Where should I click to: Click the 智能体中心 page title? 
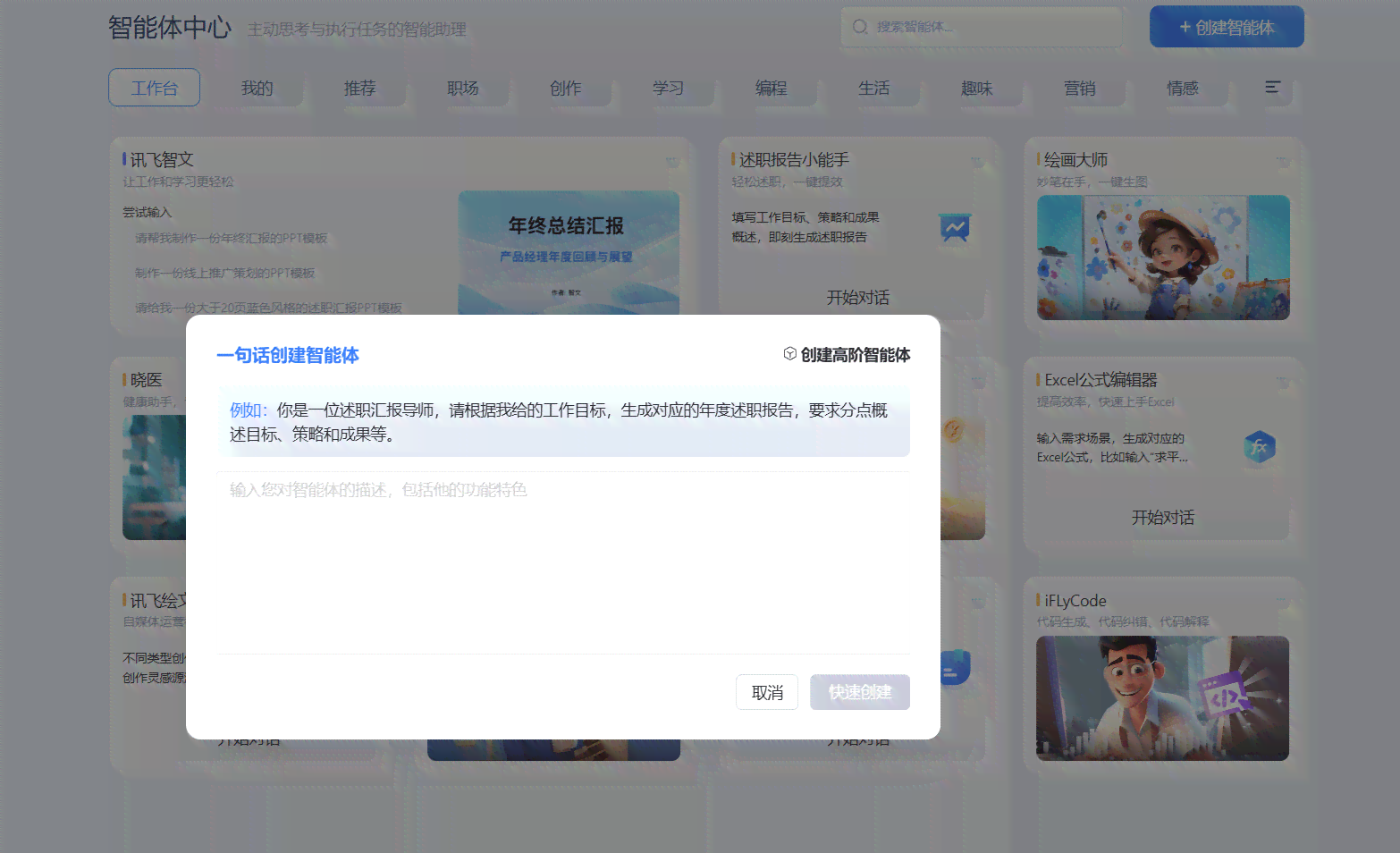tap(170, 28)
